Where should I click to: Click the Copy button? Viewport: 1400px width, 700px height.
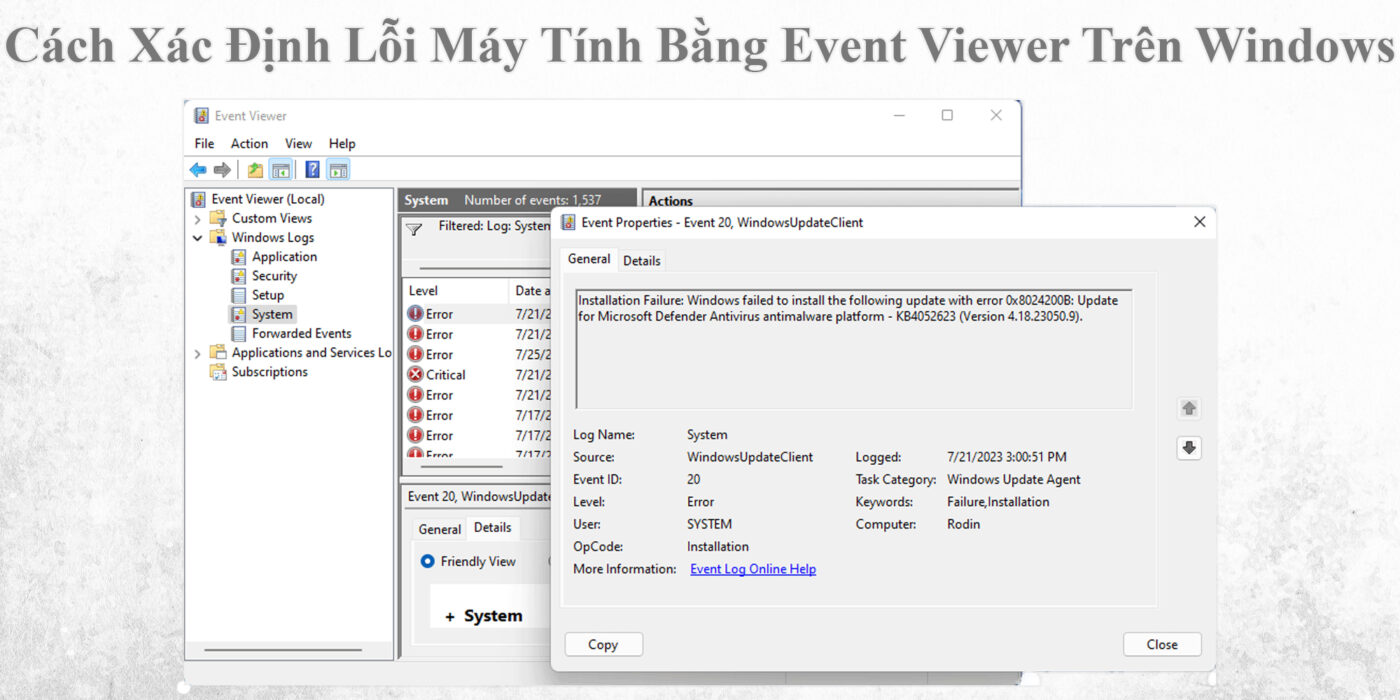point(603,645)
